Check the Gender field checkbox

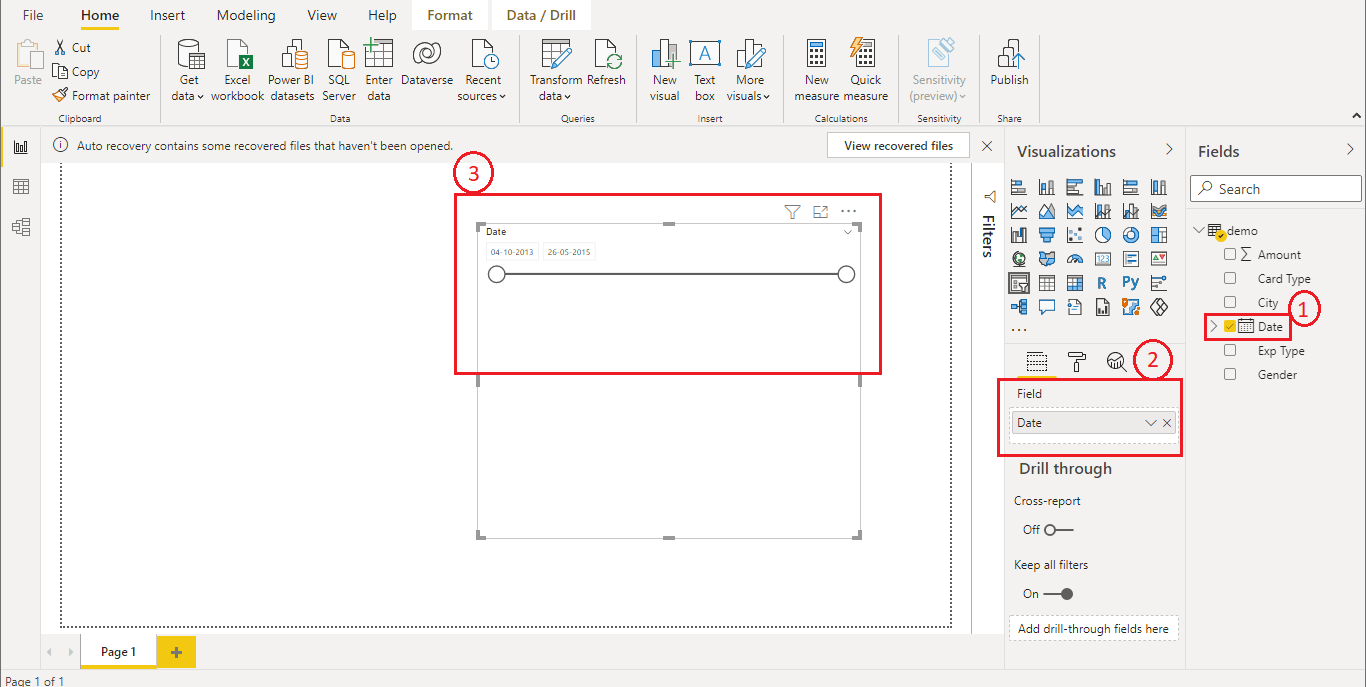1230,375
